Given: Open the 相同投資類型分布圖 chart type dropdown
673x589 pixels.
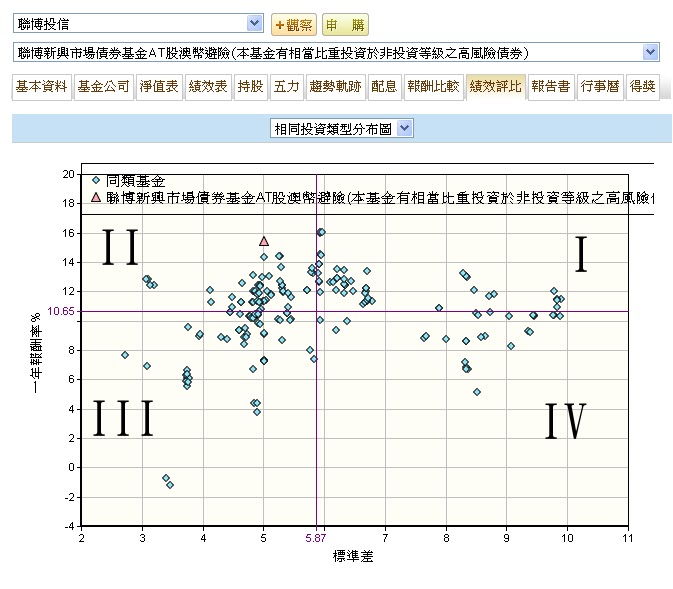Looking at the screenshot, I should pos(342,128).
